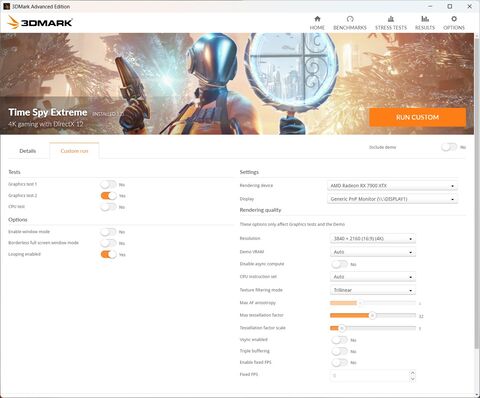Enable window mode toggle
480x398 pixels.
click(108, 232)
